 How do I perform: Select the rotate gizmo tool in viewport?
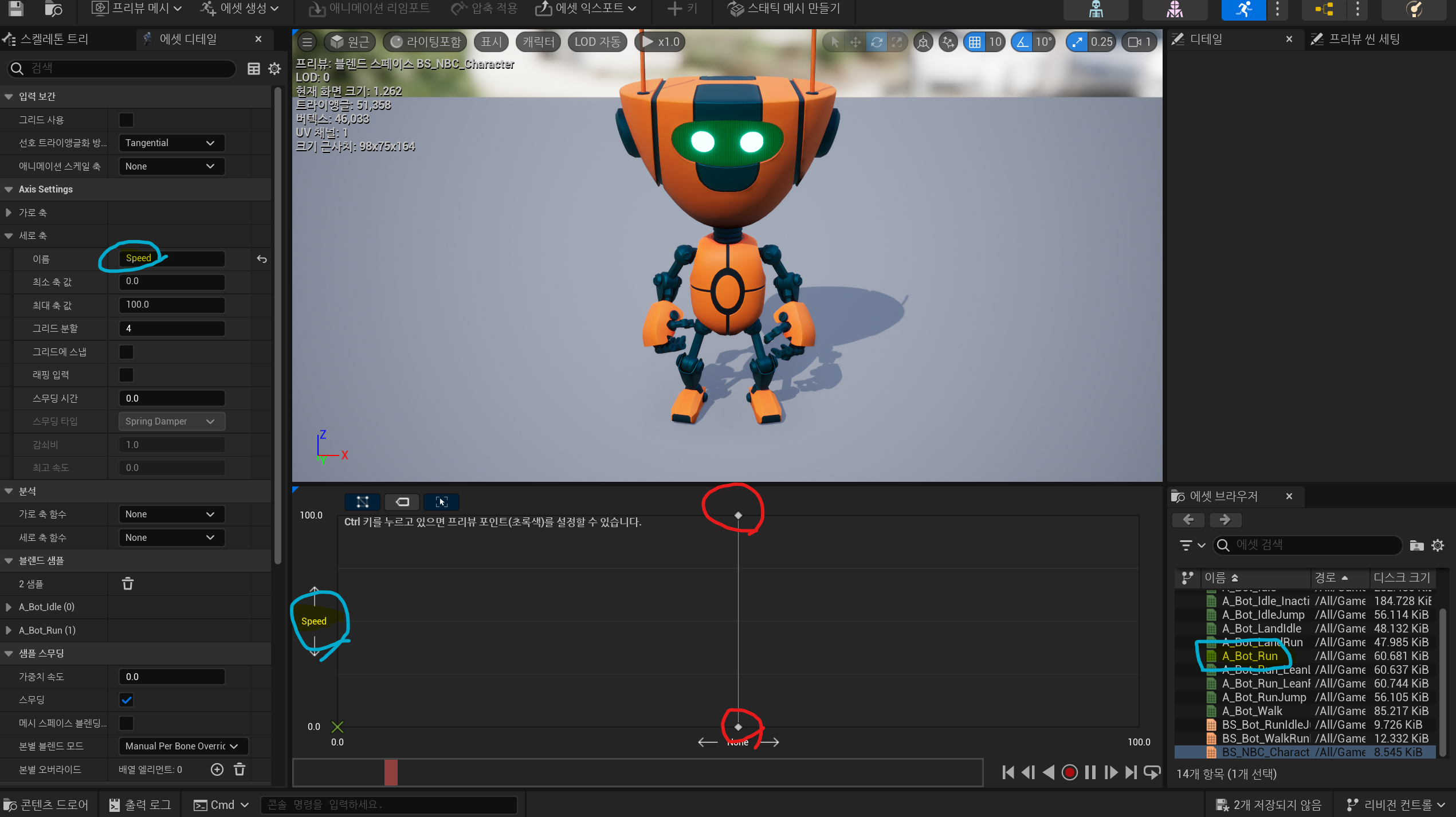tap(876, 42)
